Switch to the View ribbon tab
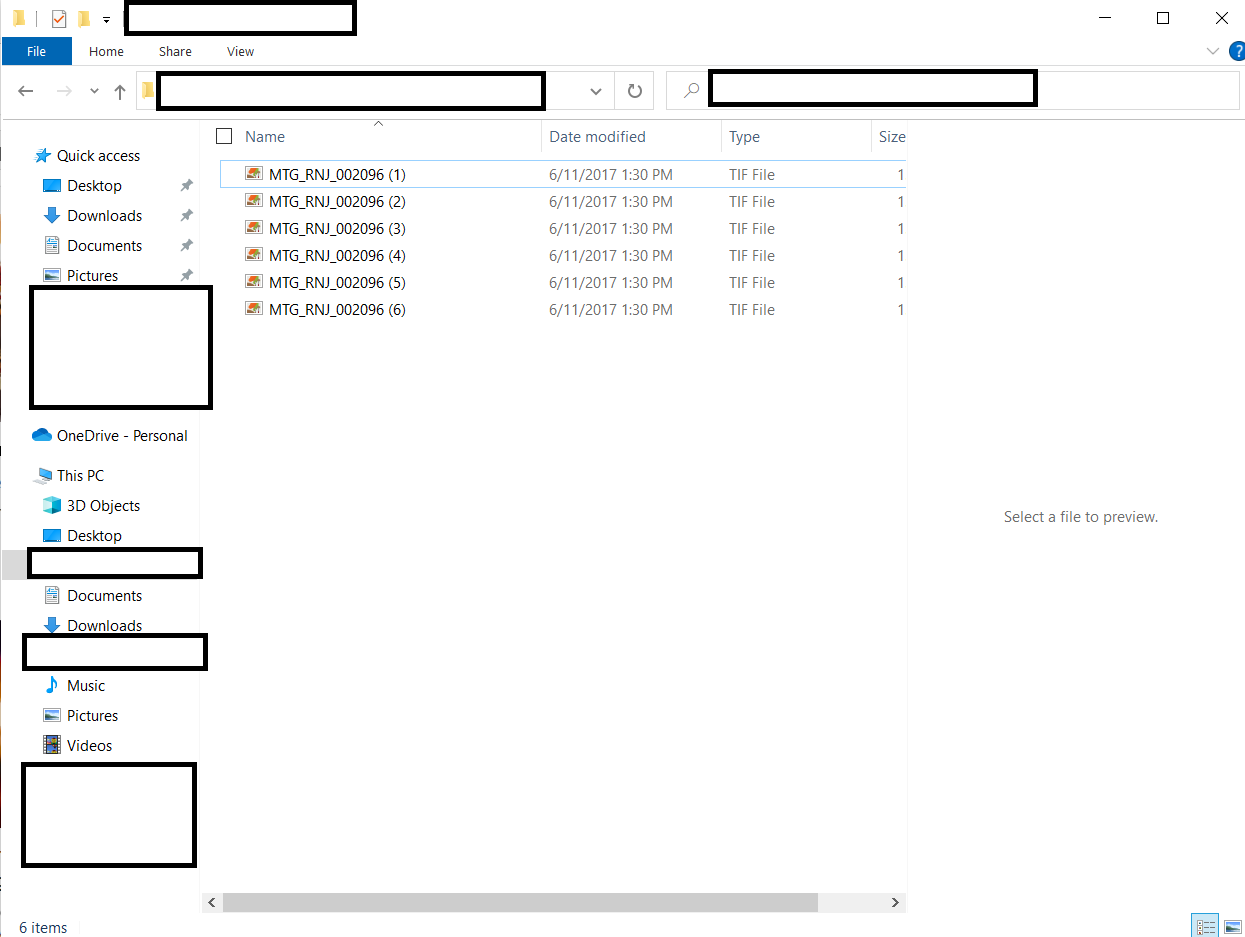This screenshot has height=937, width=1245. [240, 51]
